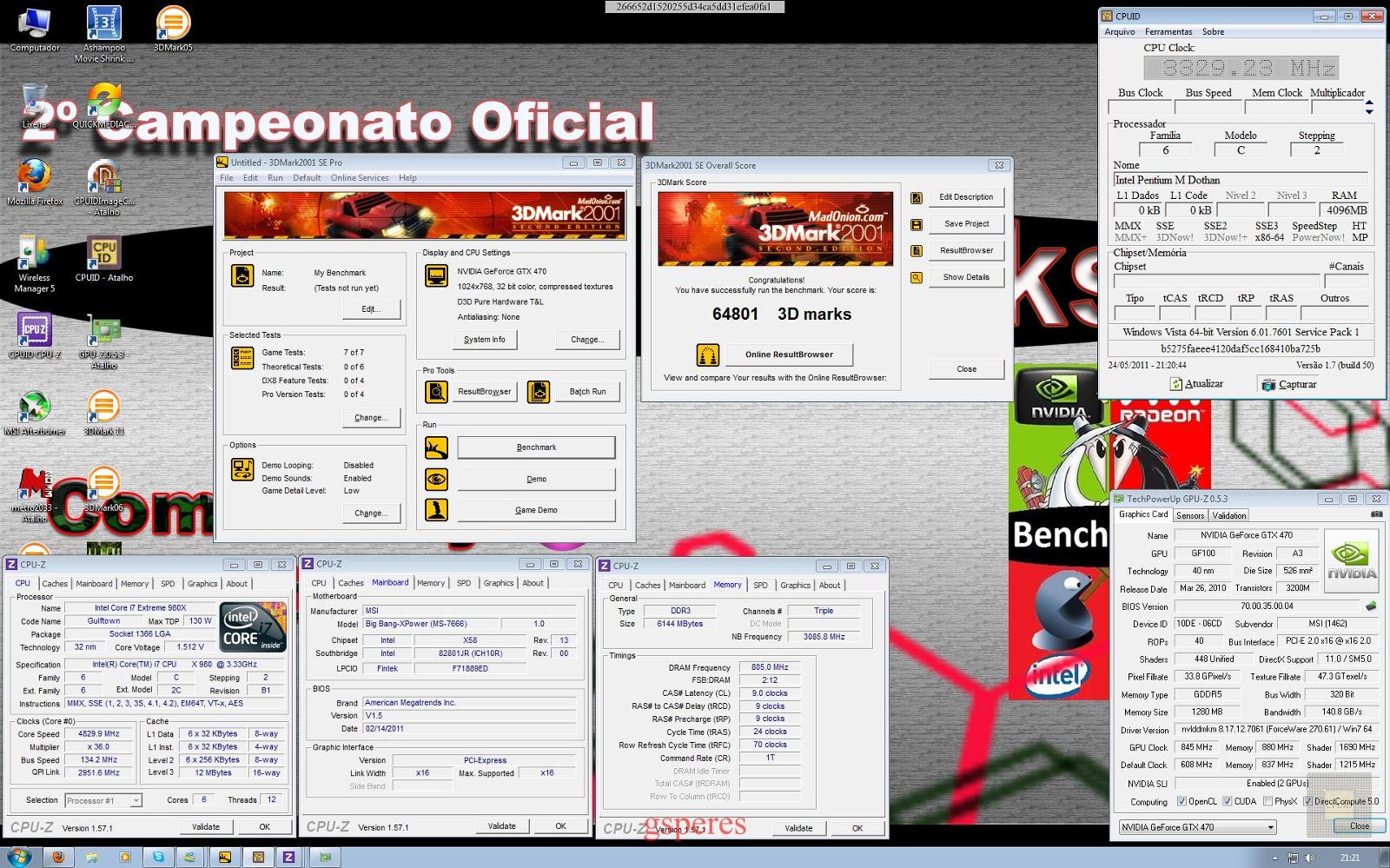Click Close in the 3DMark2001 Overall Score window
The width and height of the screenshot is (1390, 868).
966,369
